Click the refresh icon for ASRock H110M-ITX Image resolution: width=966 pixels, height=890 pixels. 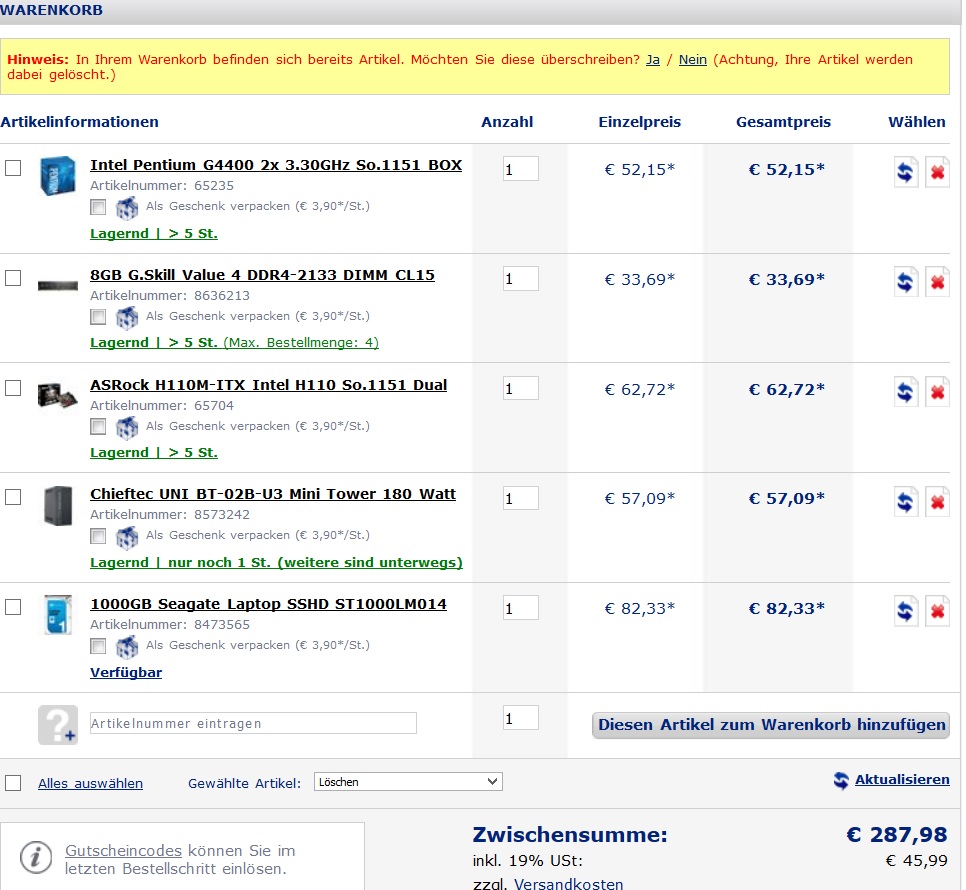click(x=906, y=392)
